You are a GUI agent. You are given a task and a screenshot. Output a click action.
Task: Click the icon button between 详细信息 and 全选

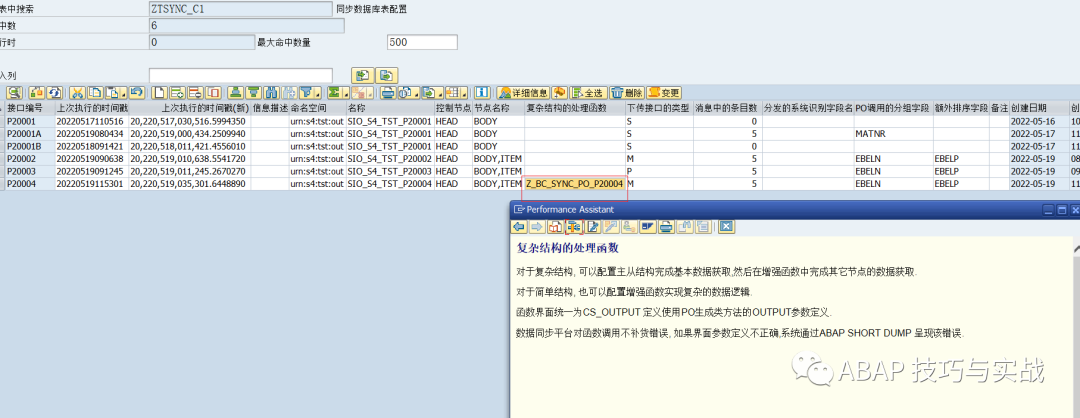click(559, 92)
